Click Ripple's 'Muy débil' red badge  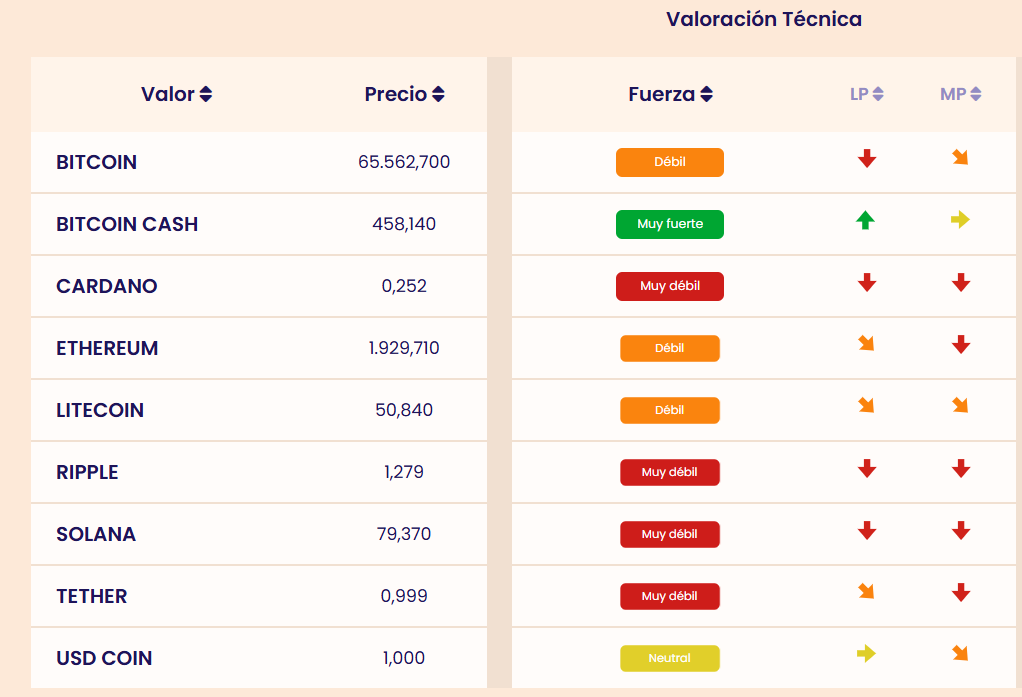[x=670, y=472]
